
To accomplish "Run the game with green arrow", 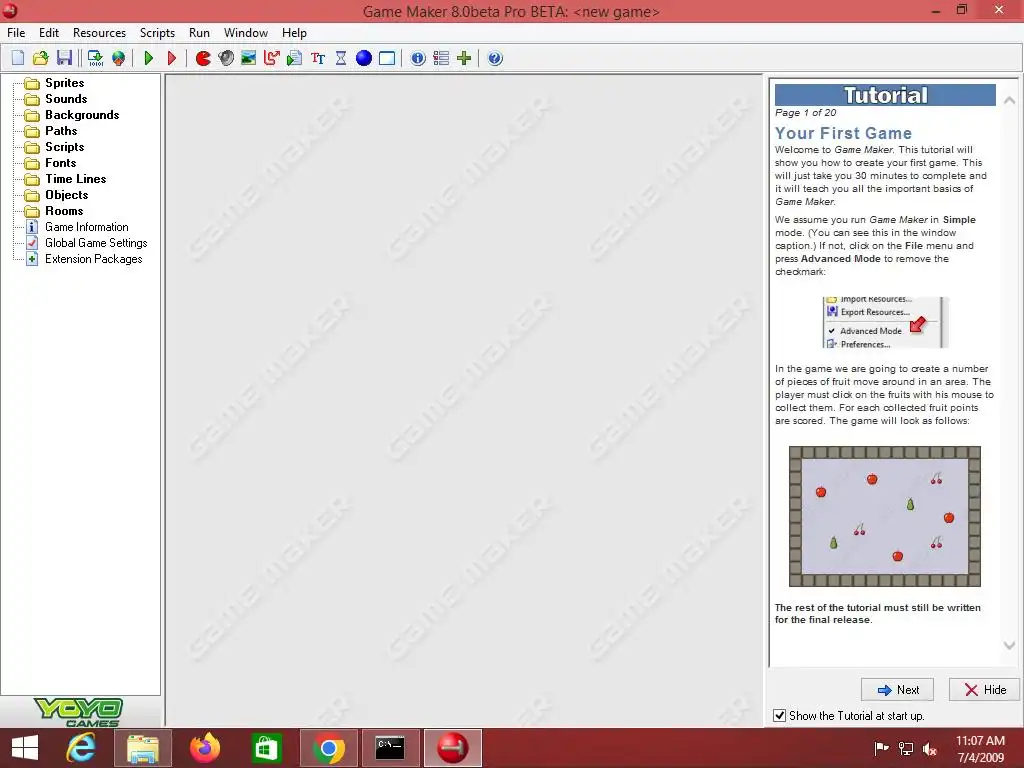I will tap(149, 58).
